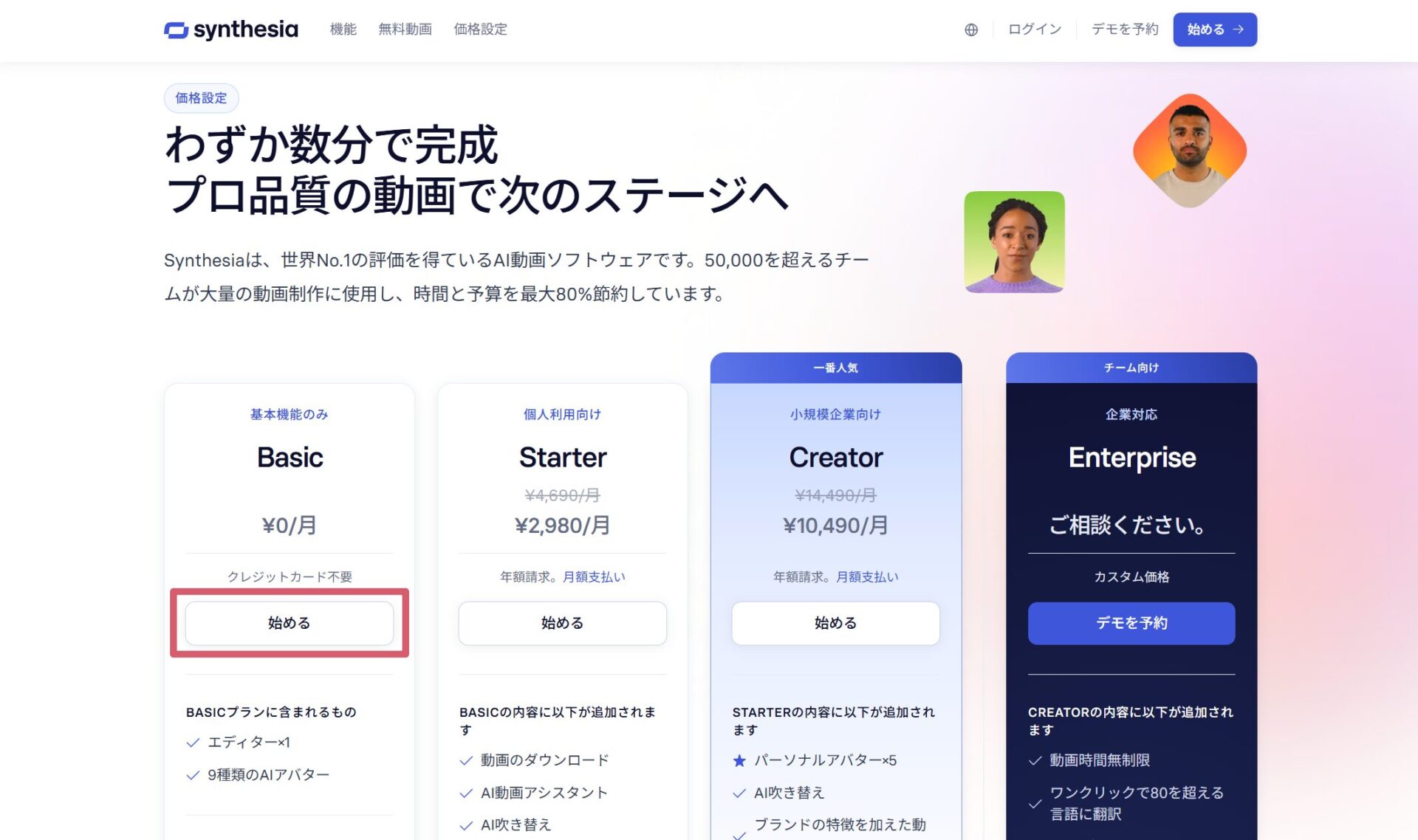This screenshot has height=840, width=1418.
Task: Click the ワンクリックで80を超える言語に翻訳 feature
Action: [1137, 802]
